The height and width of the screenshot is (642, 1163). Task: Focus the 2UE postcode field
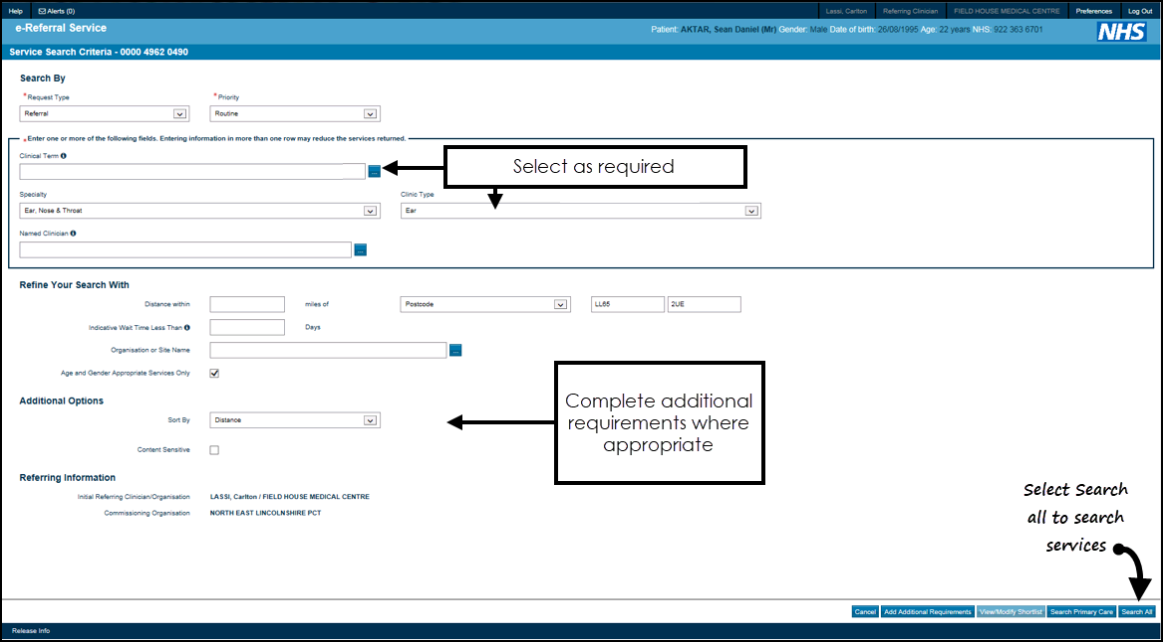[x=705, y=305]
